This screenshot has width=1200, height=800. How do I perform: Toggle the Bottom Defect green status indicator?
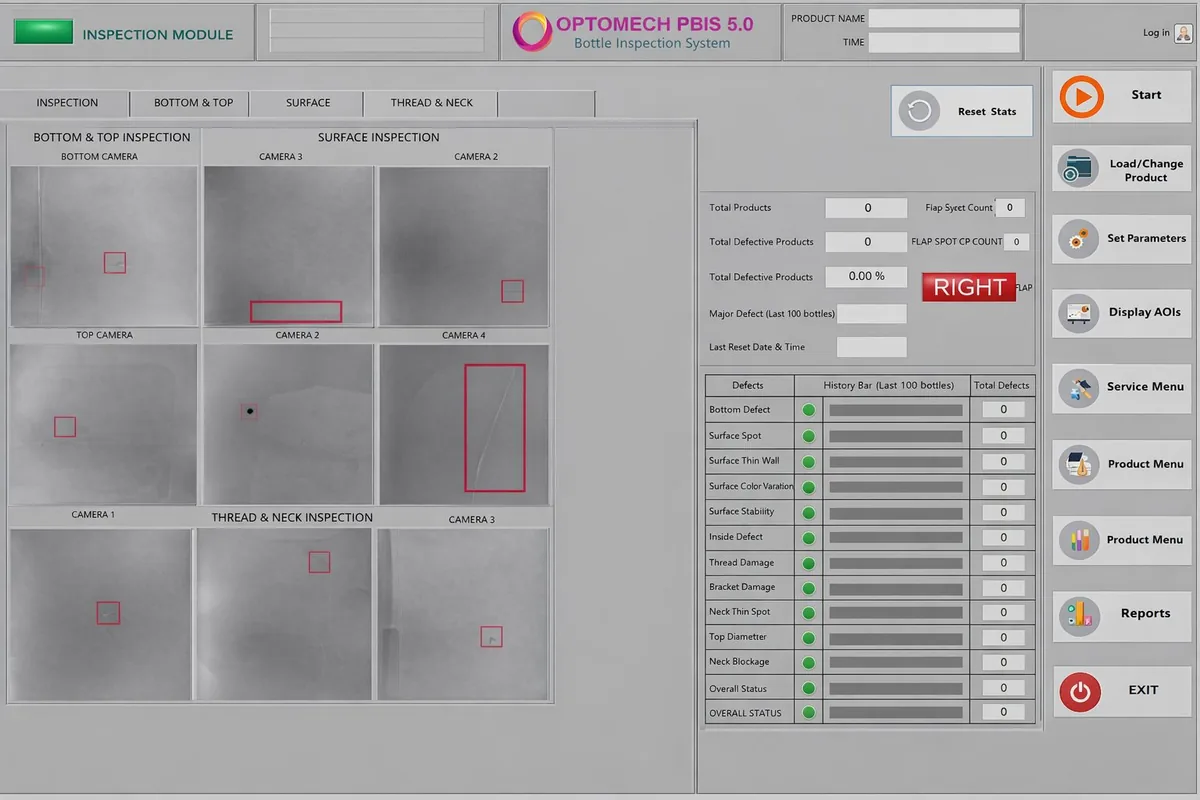point(808,410)
